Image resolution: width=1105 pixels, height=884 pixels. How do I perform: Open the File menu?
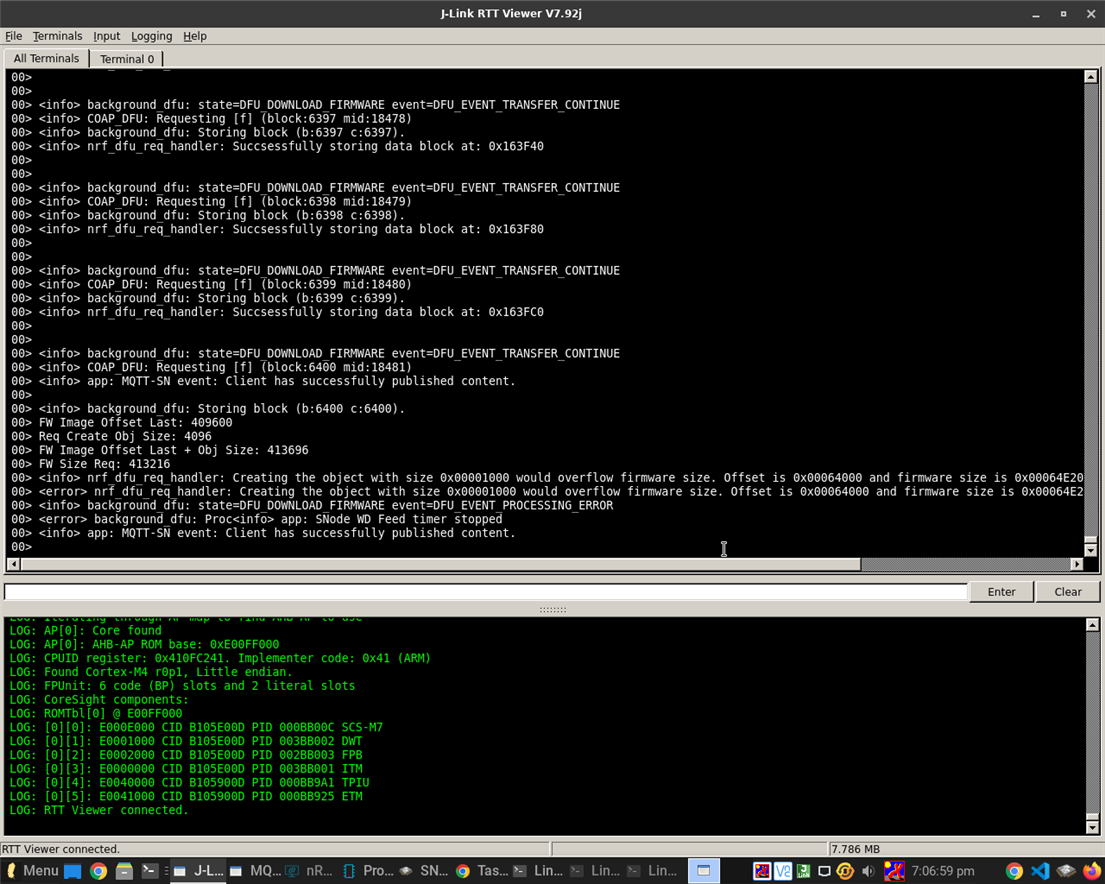13,36
